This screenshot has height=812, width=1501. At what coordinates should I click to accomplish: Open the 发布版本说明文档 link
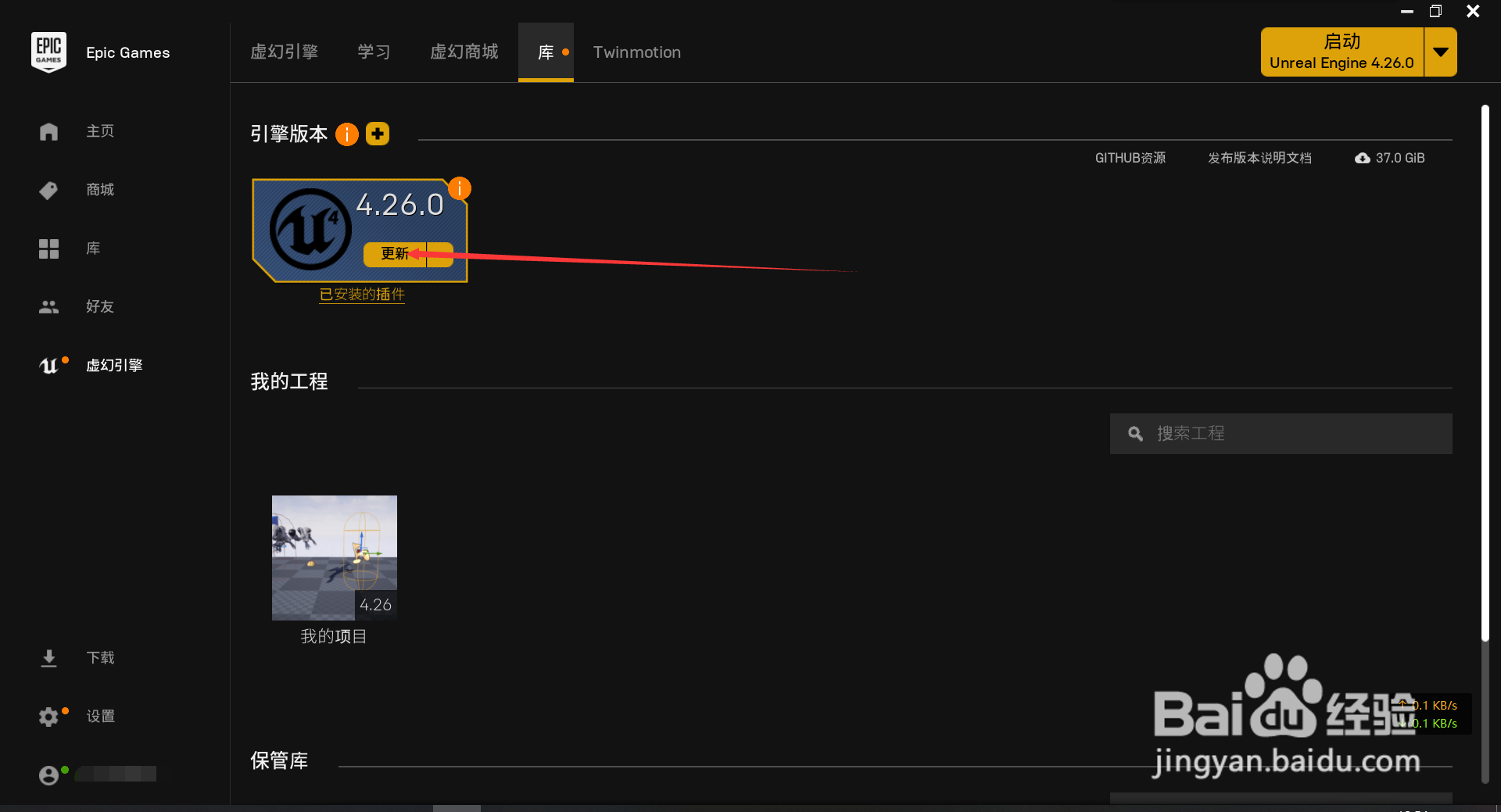point(1259,158)
